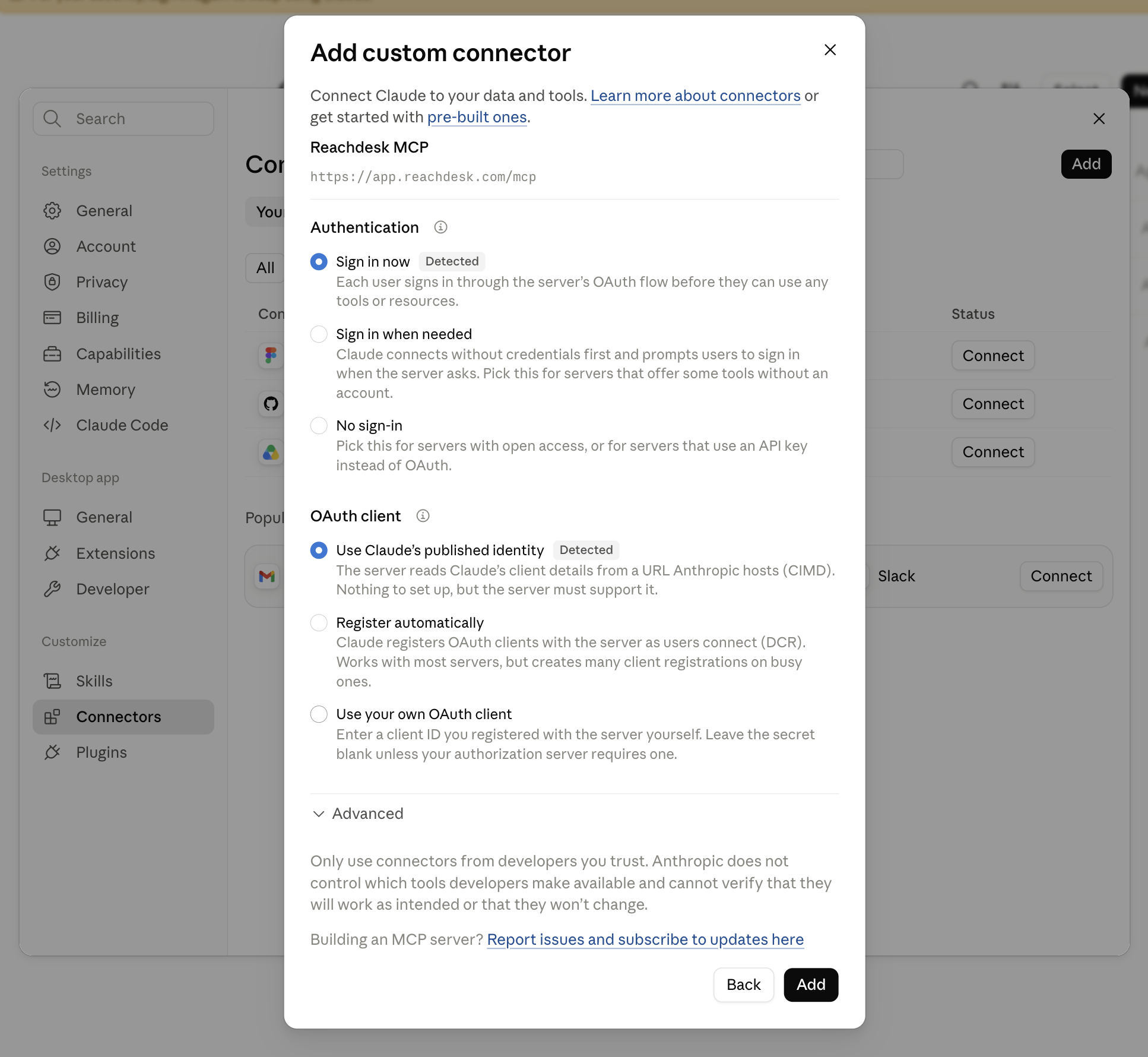Image resolution: width=1148 pixels, height=1057 pixels.
Task: Select the 'No sign-in' radio button
Action: coord(319,426)
